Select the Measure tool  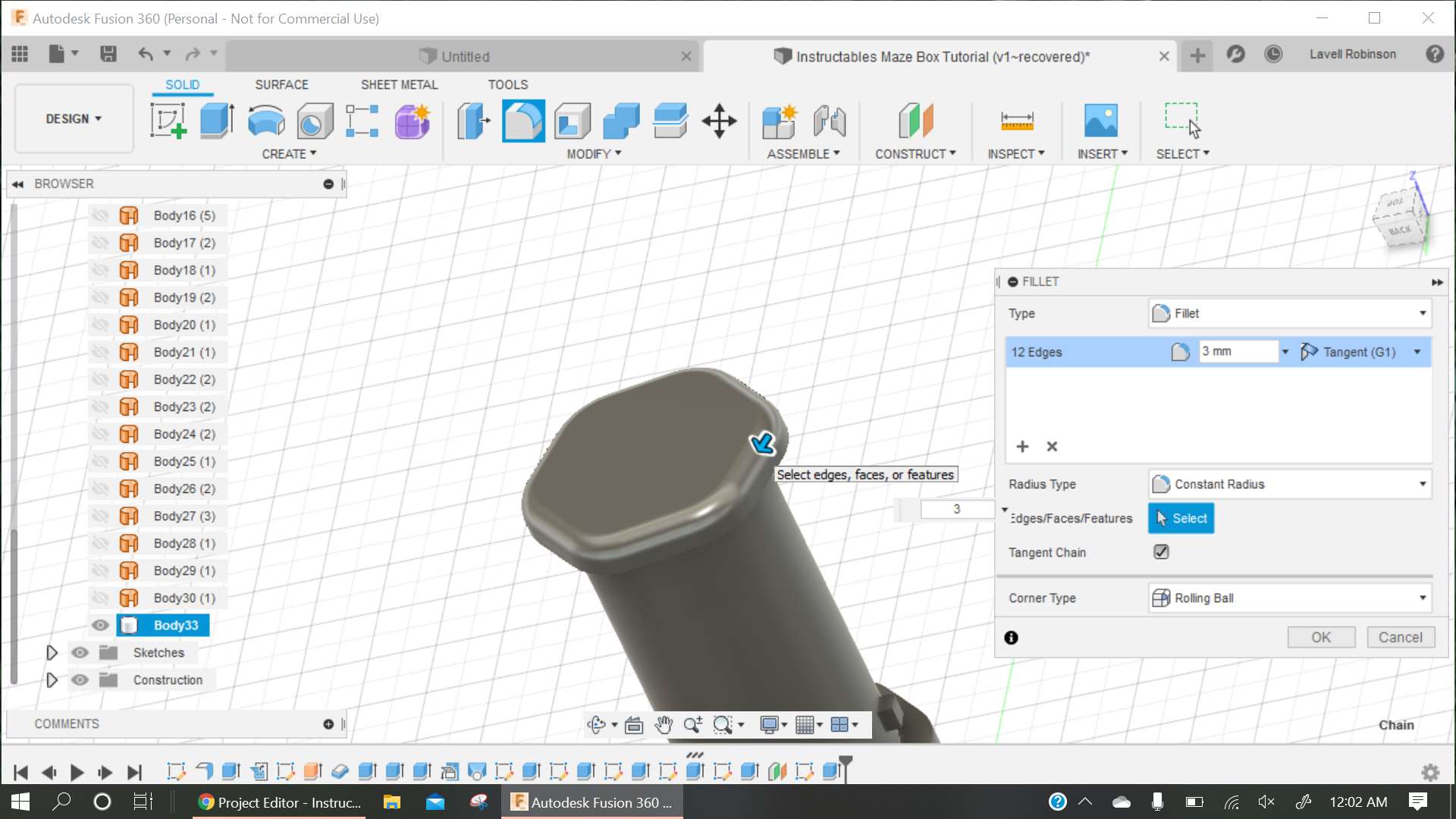1017,121
